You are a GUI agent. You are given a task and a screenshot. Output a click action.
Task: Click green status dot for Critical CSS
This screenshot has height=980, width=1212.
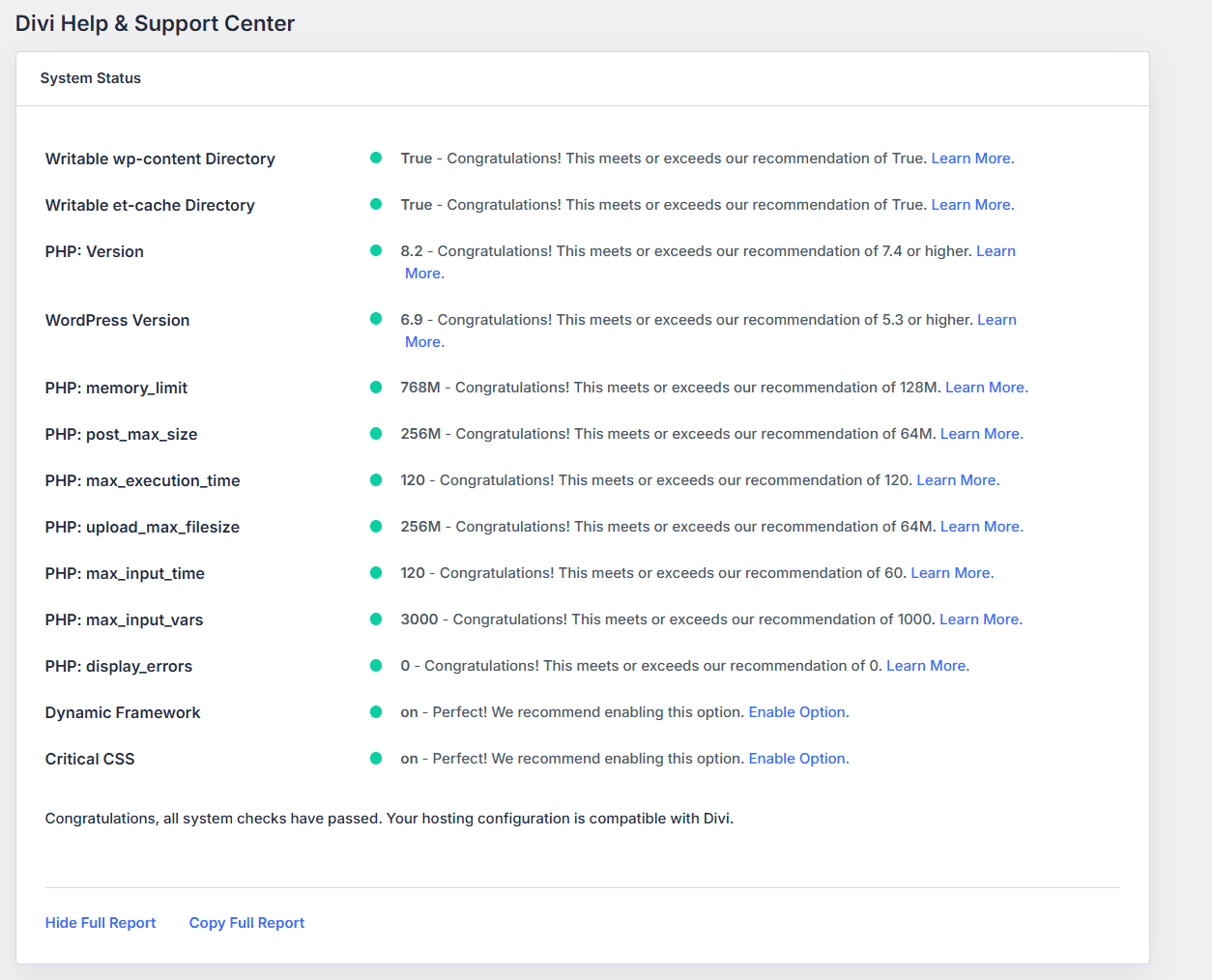(376, 758)
